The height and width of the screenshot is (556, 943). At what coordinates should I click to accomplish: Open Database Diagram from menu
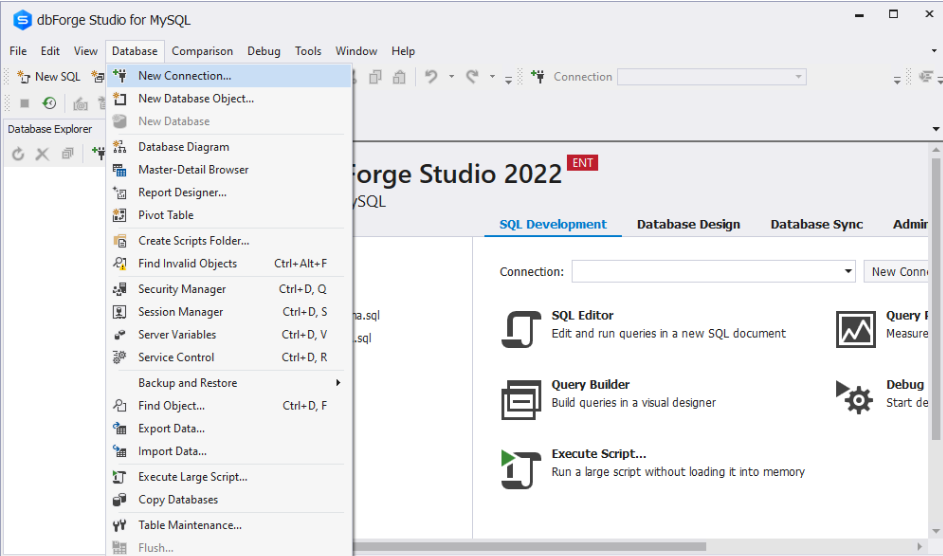[229, 147]
